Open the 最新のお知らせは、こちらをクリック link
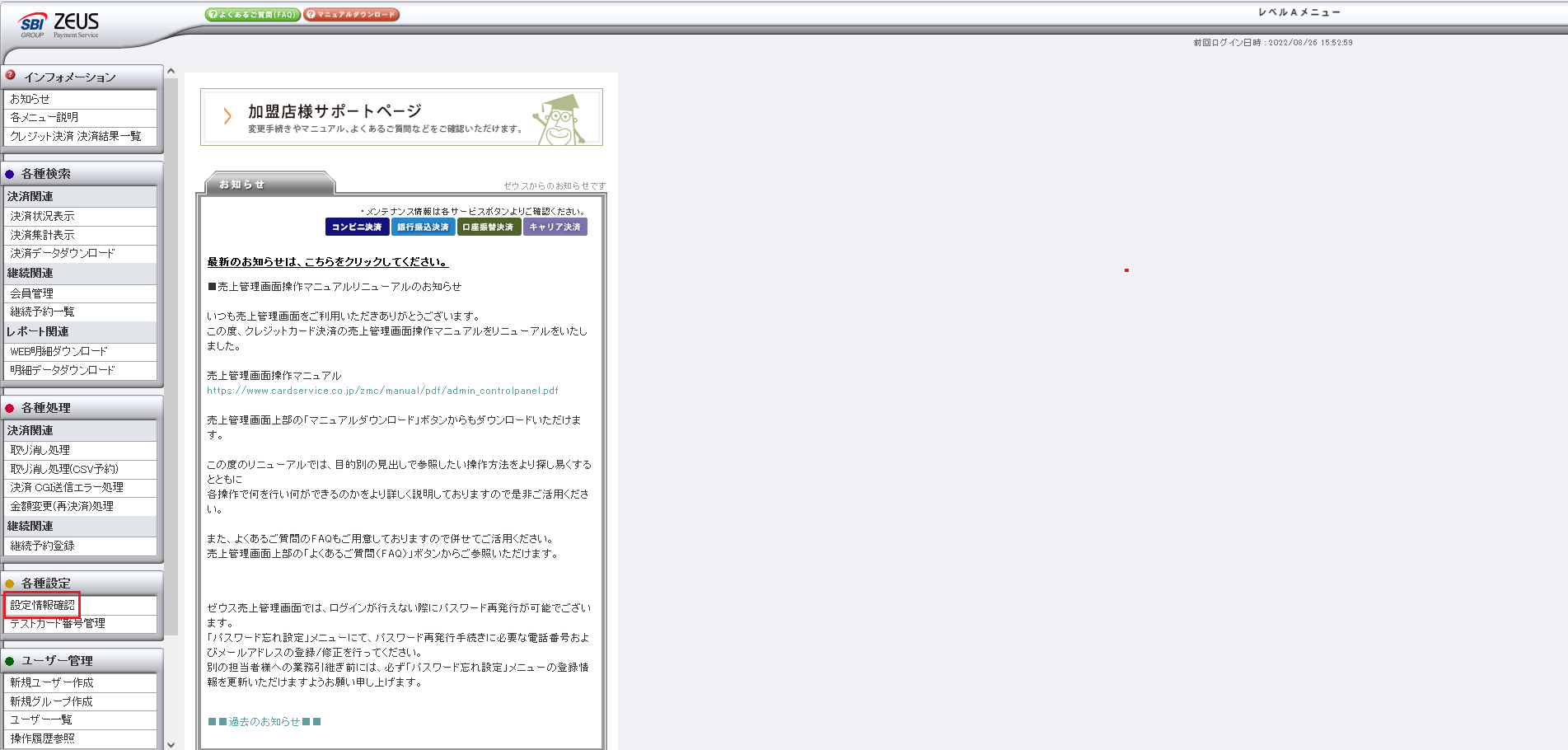 click(327, 262)
